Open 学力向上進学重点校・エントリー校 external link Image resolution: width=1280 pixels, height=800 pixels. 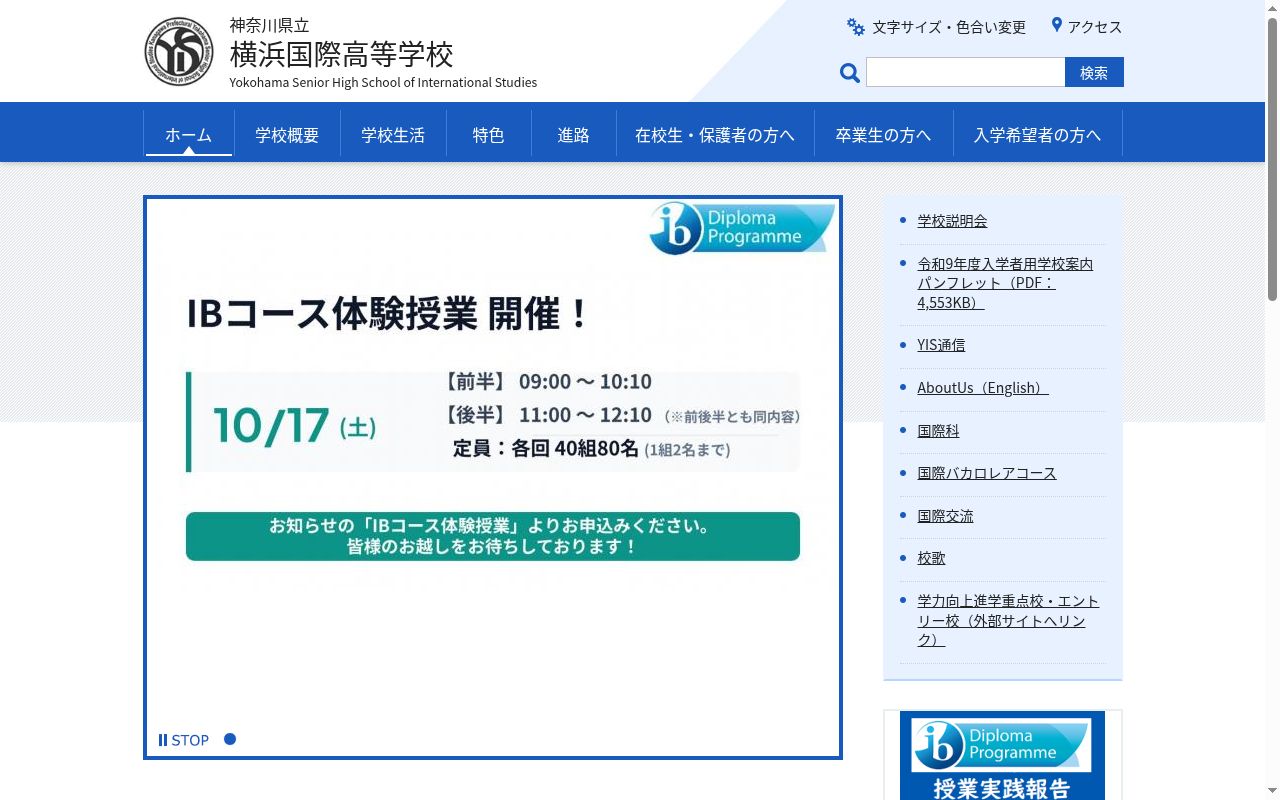(1008, 620)
